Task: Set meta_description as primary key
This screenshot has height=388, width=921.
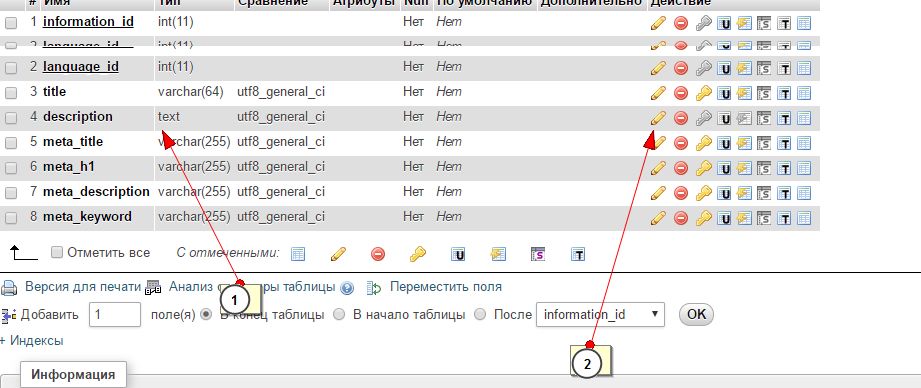Action: tap(703, 193)
